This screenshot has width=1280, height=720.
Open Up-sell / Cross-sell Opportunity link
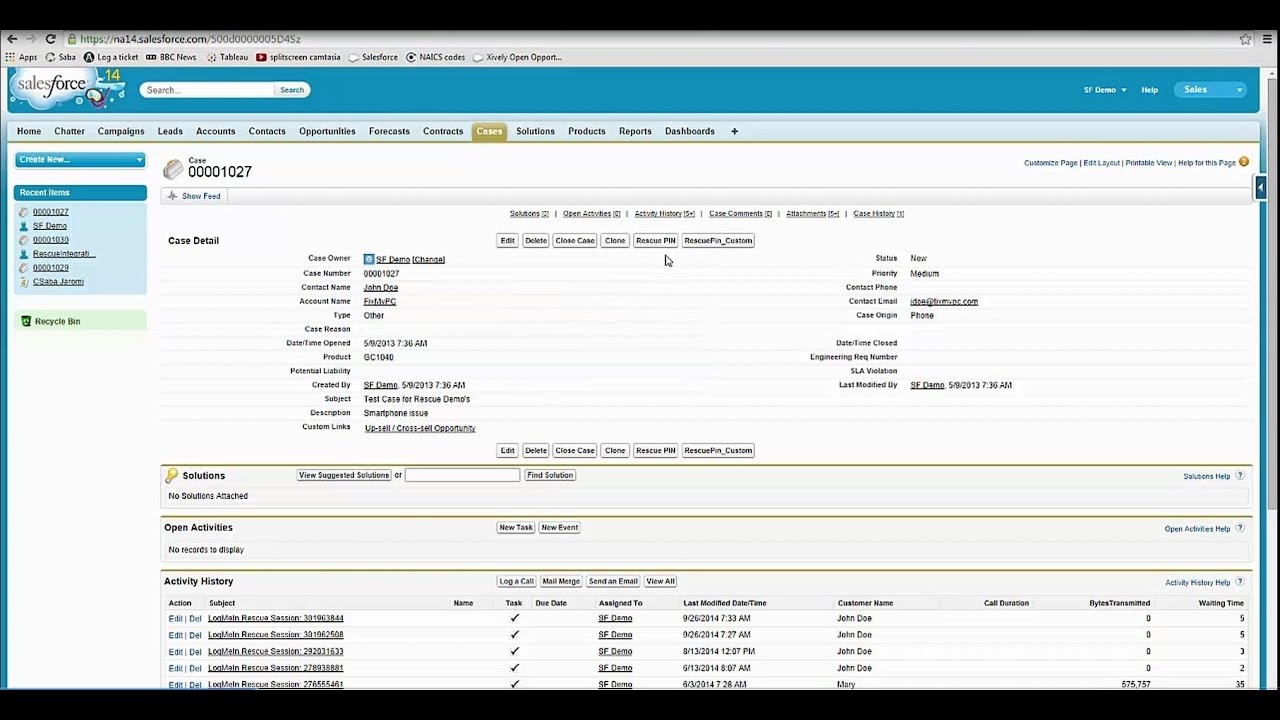pyautogui.click(x=420, y=428)
